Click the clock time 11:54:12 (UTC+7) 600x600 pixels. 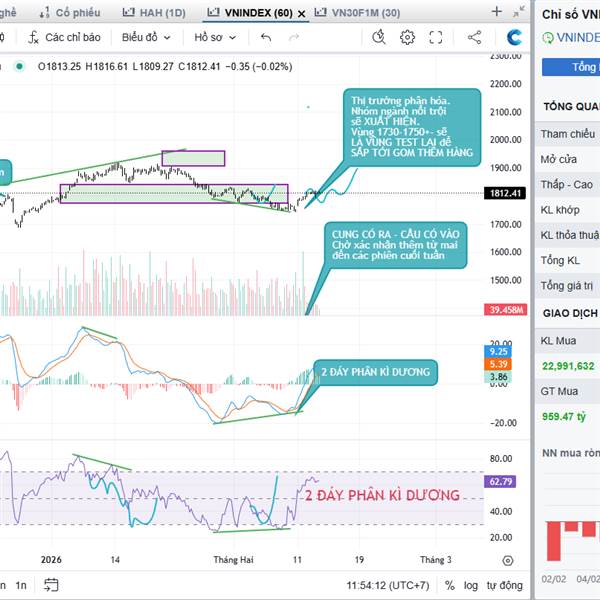pos(388,585)
